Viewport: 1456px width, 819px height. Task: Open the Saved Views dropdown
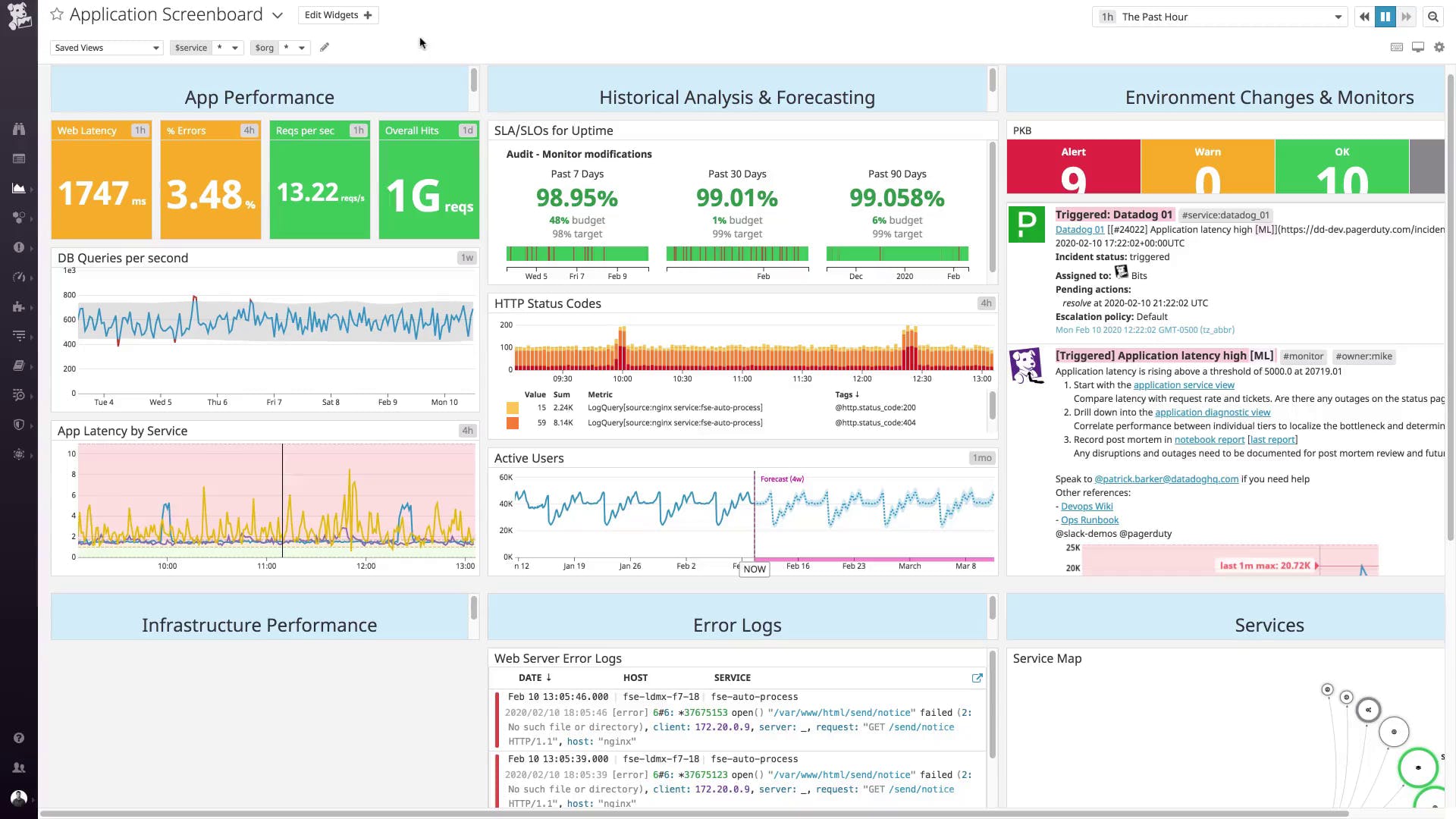click(107, 48)
